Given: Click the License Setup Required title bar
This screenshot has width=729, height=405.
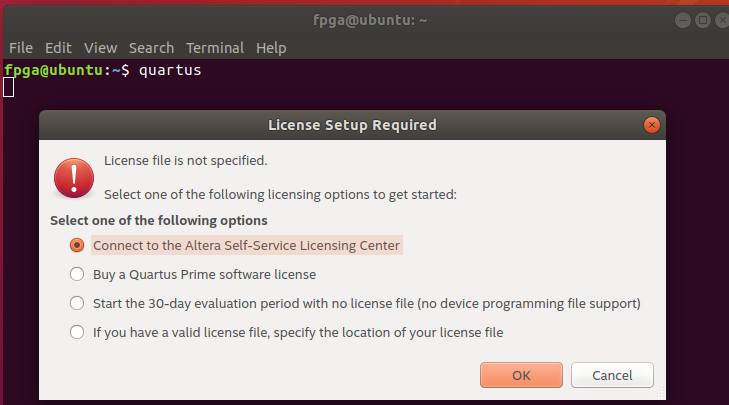Looking at the screenshot, I should [352, 125].
